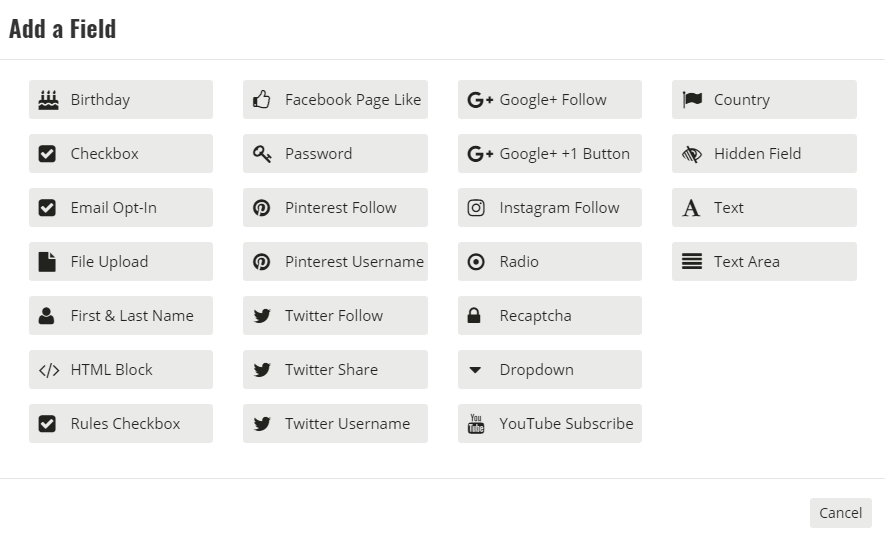Click the Pinterest Follow logo icon

coord(261,208)
